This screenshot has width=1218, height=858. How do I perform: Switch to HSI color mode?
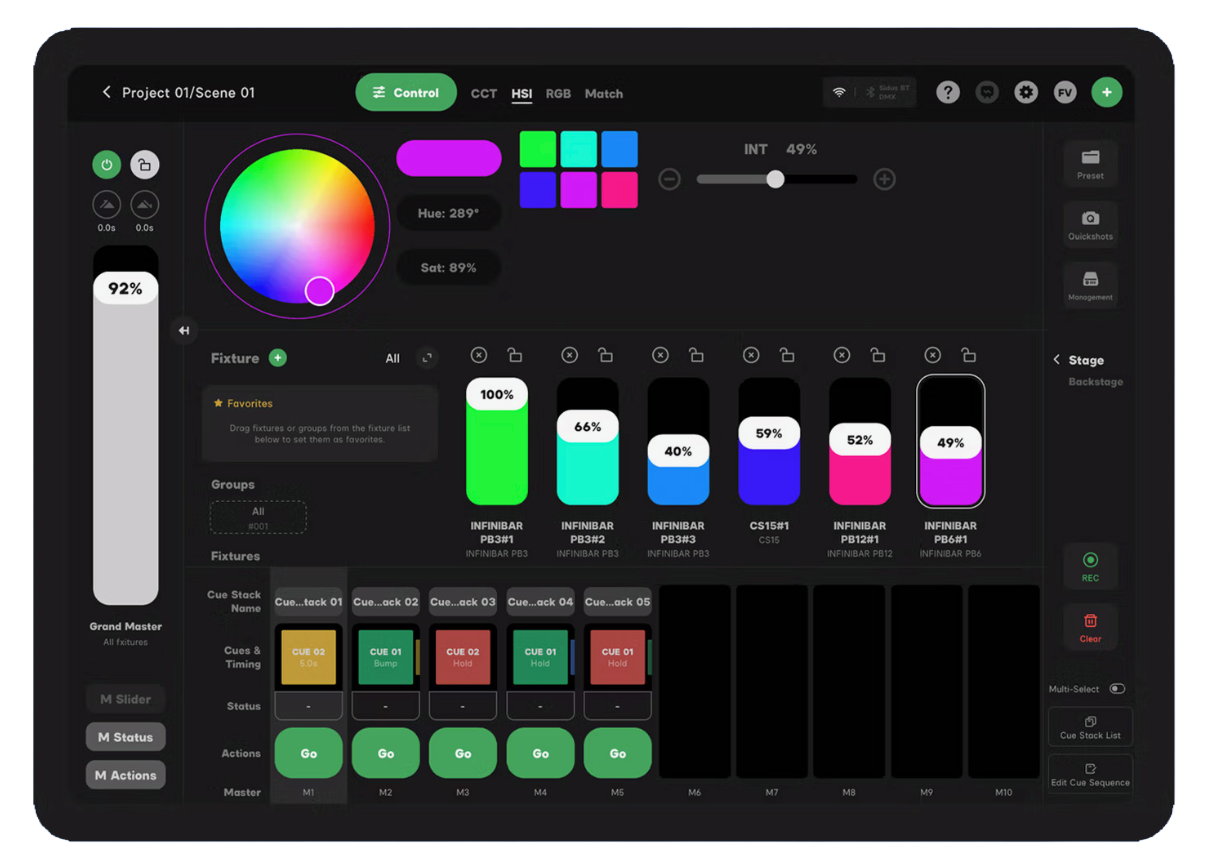[522, 94]
